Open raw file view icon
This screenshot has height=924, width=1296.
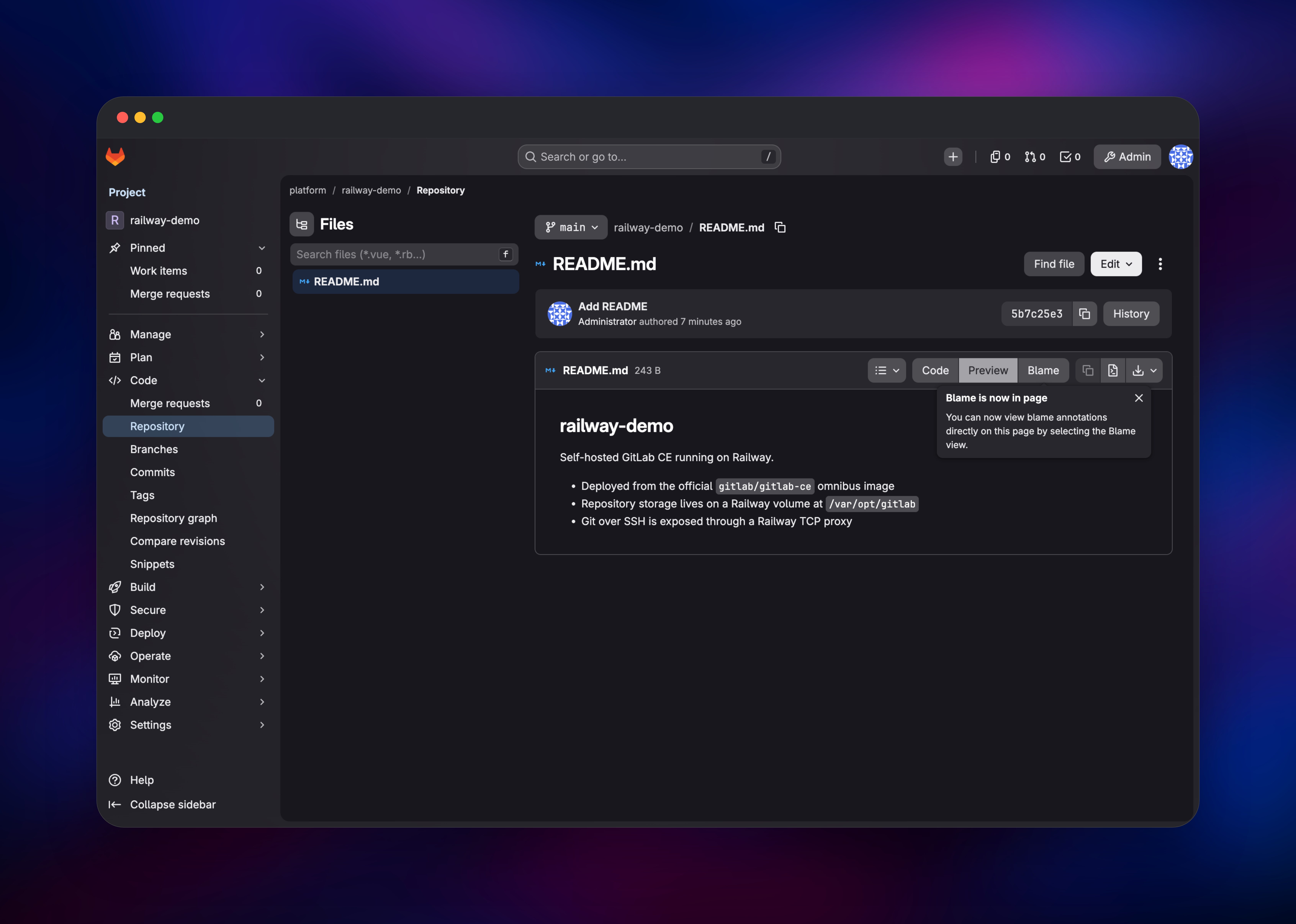pyautogui.click(x=1113, y=370)
